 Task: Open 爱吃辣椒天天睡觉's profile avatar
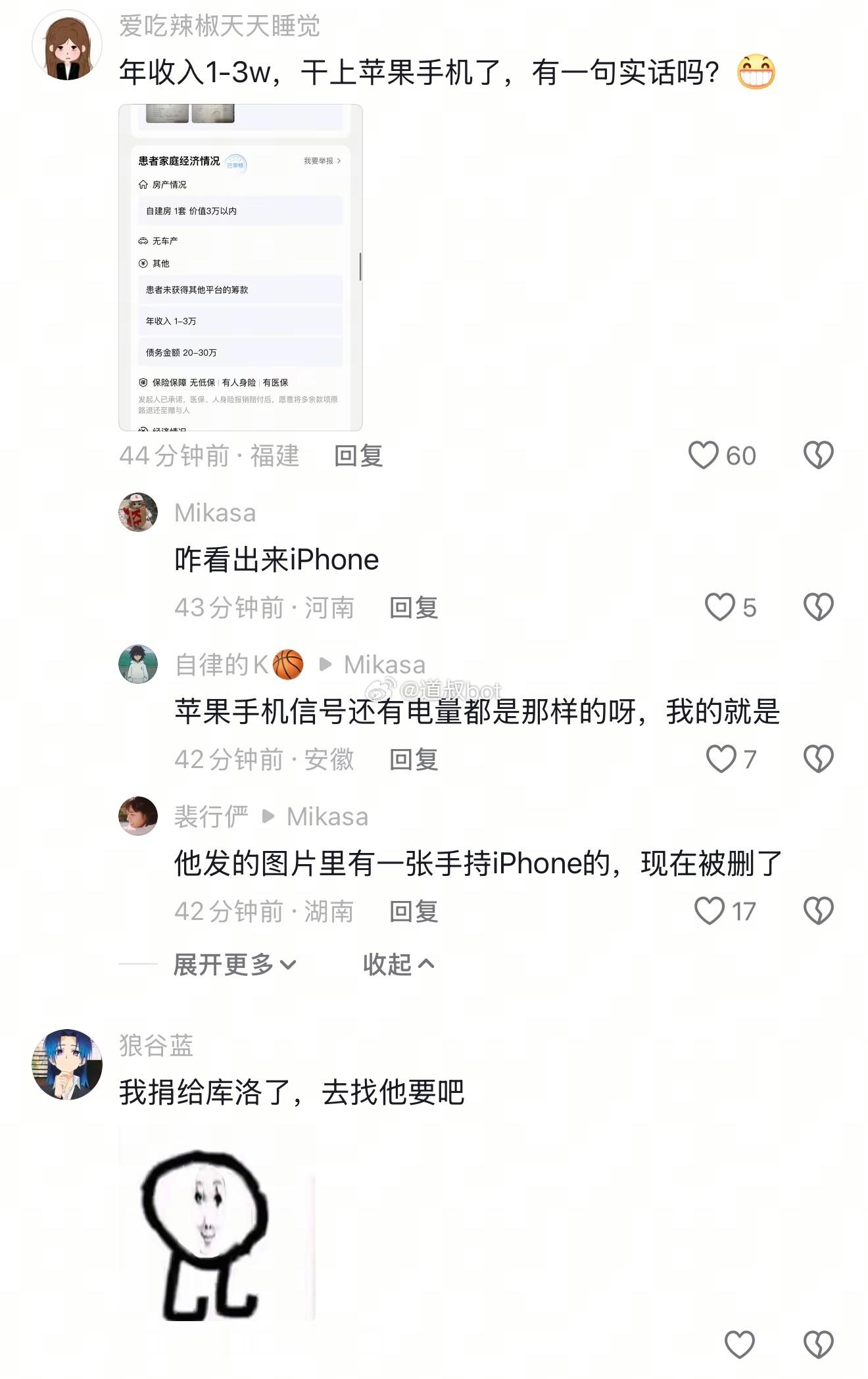(67, 45)
